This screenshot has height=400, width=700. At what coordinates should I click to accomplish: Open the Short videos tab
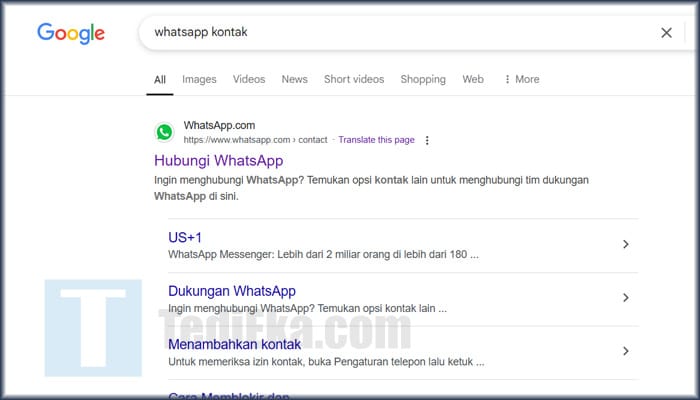pyautogui.click(x=353, y=79)
